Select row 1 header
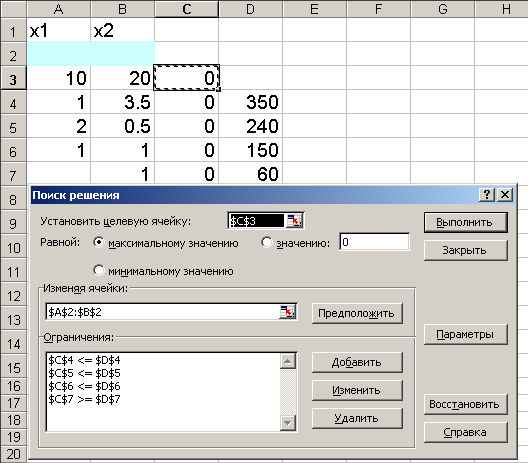Screen dimensions: 528x463 [x=13, y=30]
